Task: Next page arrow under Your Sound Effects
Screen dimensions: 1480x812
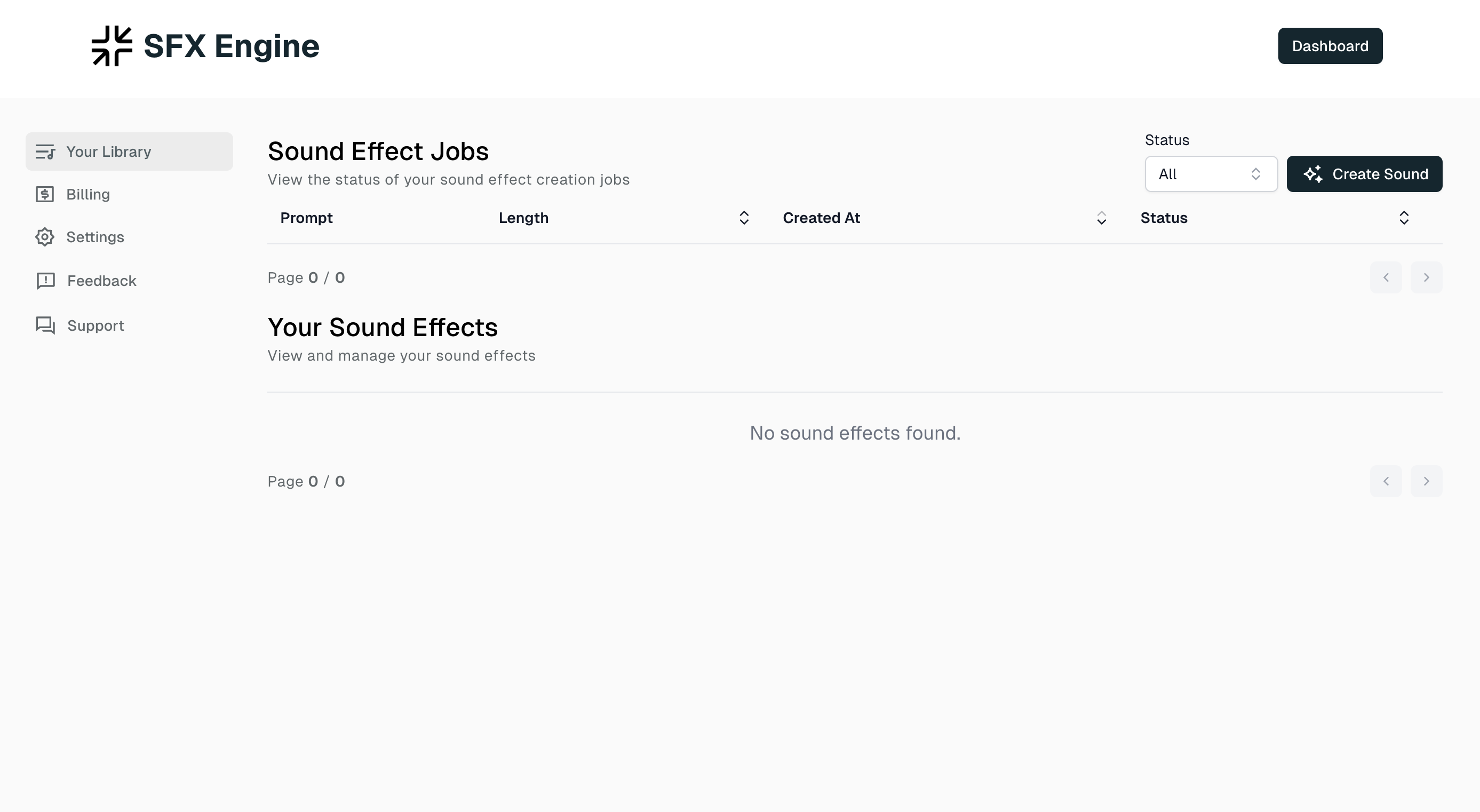Action: pyautogui.click(x=1426, y=481)
